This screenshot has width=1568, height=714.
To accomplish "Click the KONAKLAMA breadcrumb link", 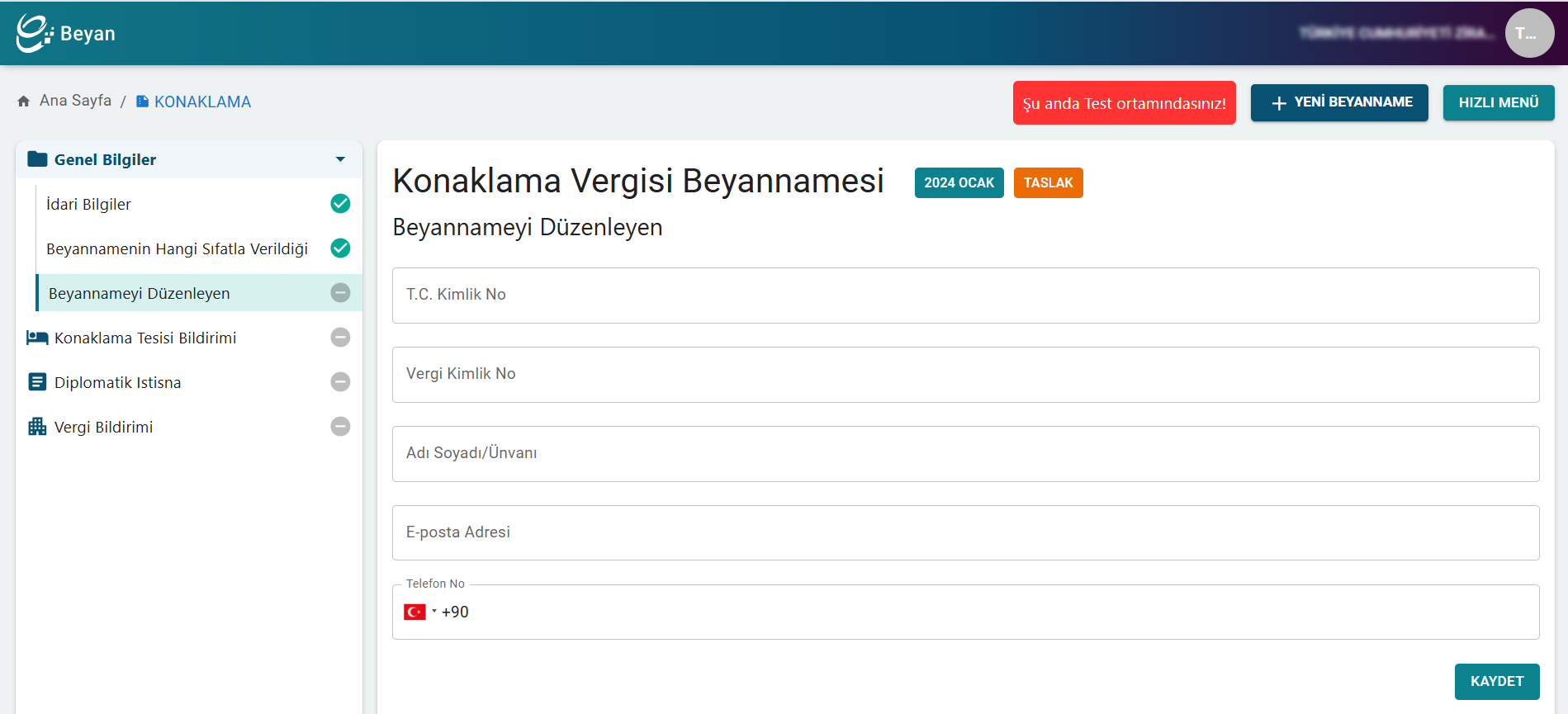I will point(202,102).
